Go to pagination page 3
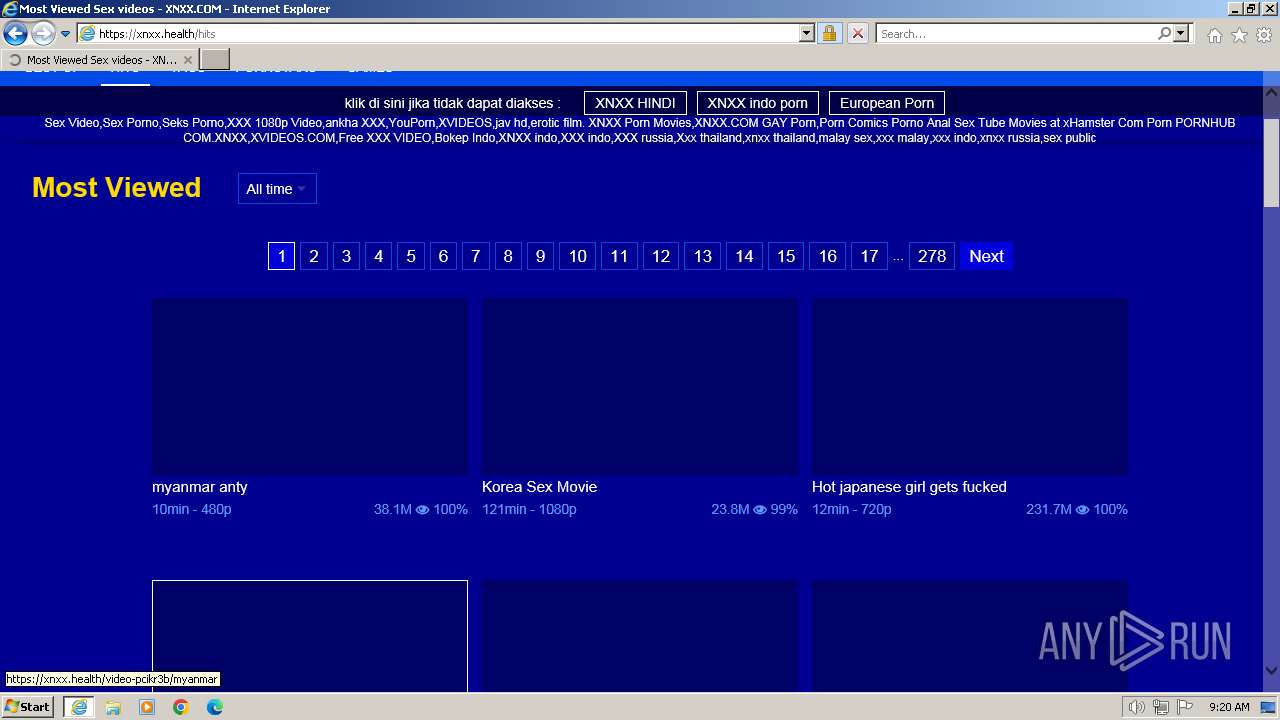The image size is (1280, 720). tap(346, 256)
